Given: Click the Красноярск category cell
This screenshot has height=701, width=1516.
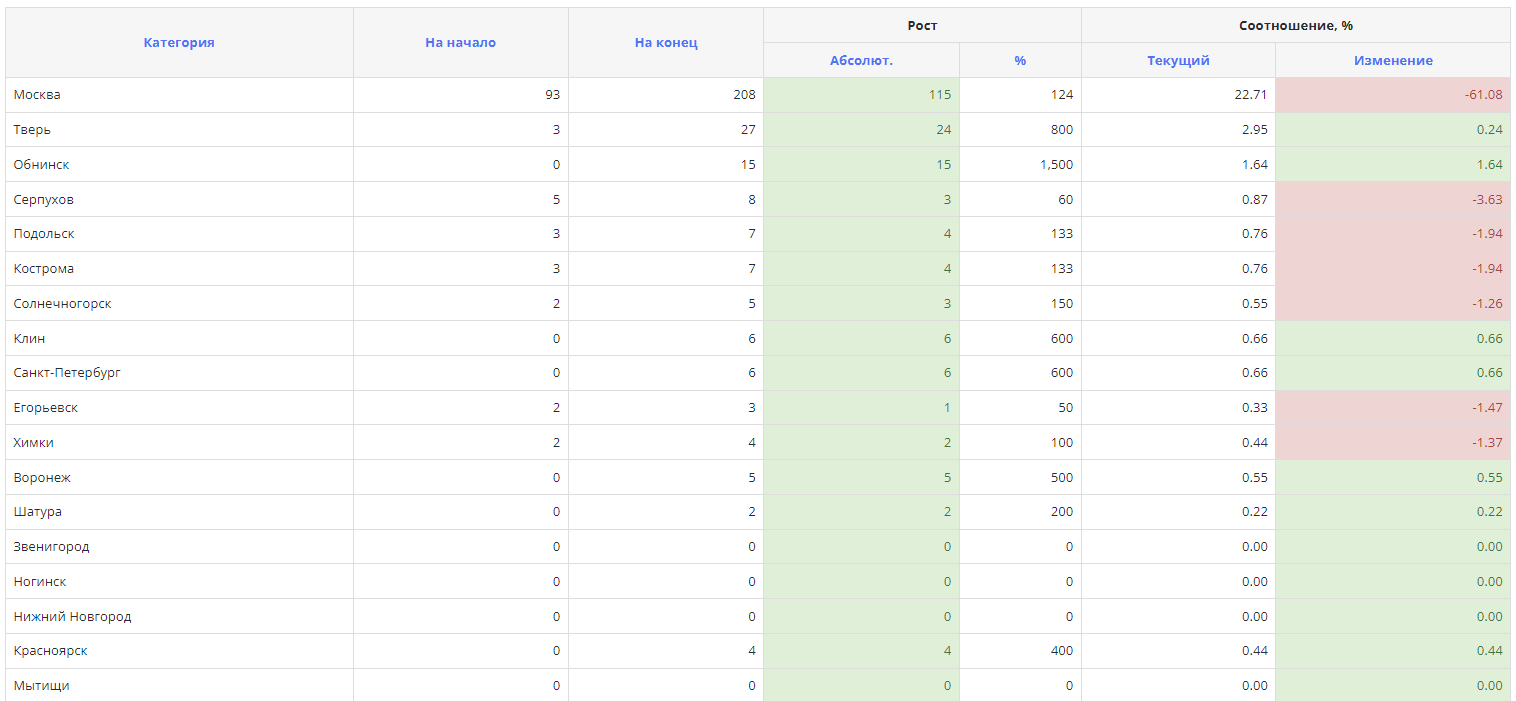Looking at the screenshot, I should click(x=50, y=651).
